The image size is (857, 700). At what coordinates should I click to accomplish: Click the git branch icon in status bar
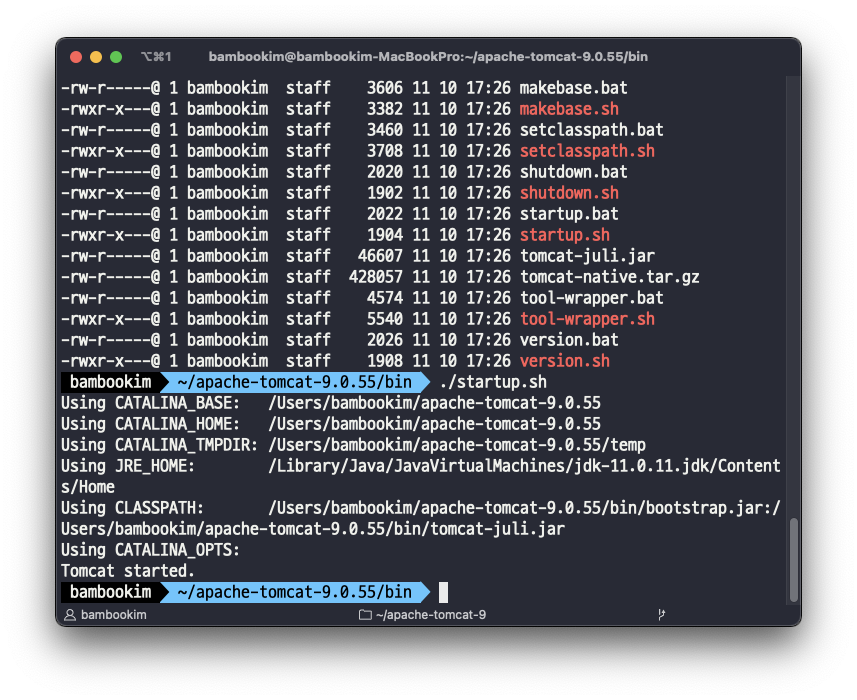point(661,615)
